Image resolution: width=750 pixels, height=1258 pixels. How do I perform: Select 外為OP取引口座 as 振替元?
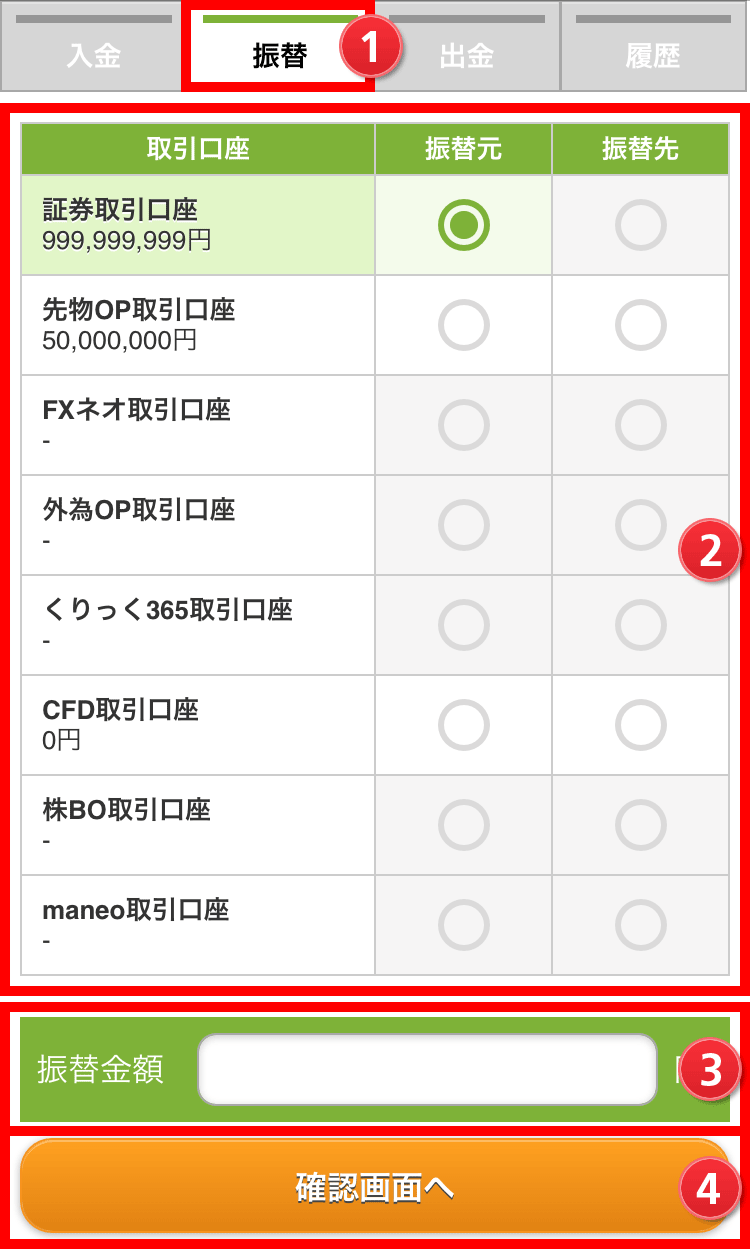pos(464,525)
